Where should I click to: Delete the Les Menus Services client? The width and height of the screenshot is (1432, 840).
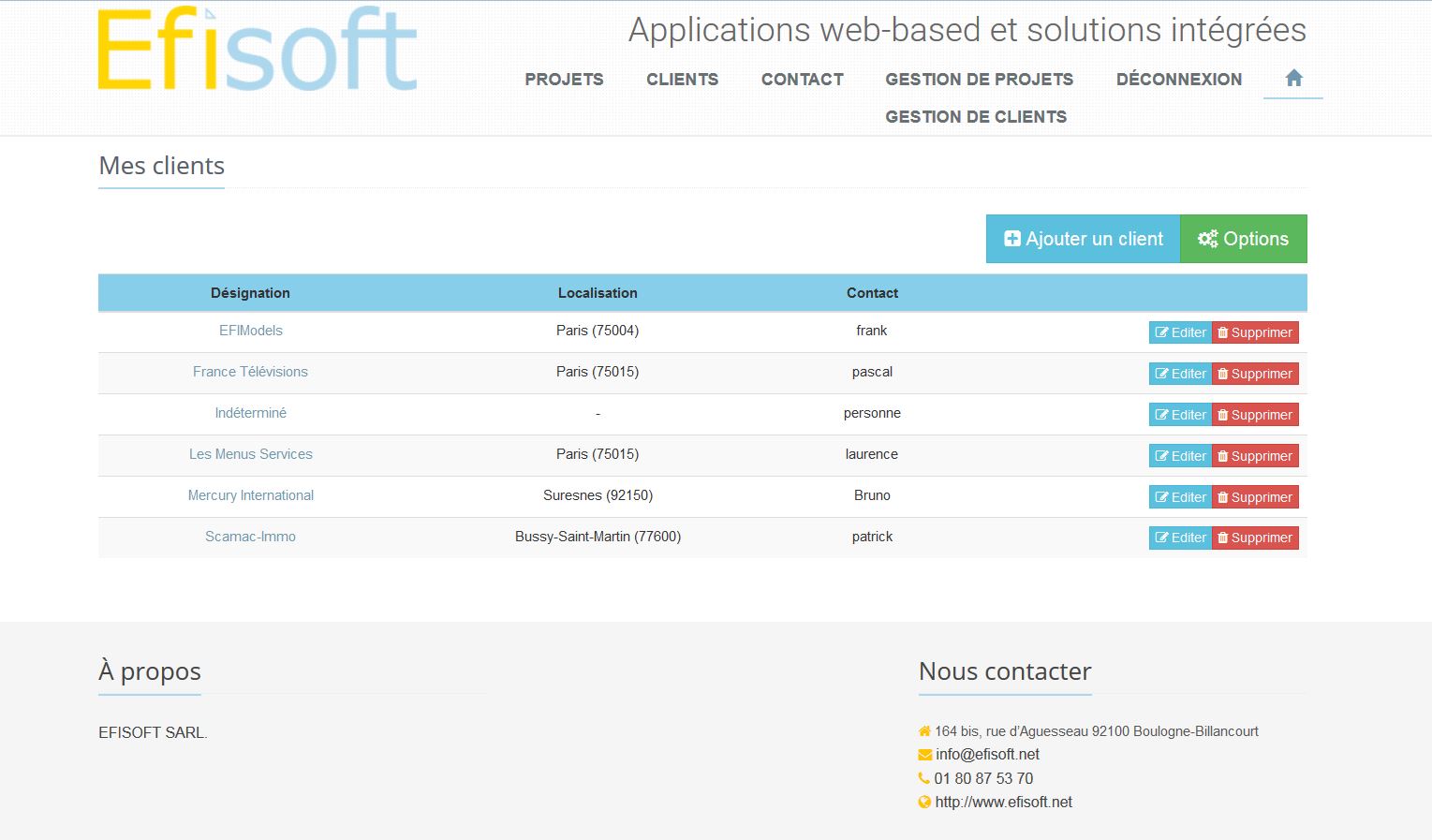[1255, 456]
